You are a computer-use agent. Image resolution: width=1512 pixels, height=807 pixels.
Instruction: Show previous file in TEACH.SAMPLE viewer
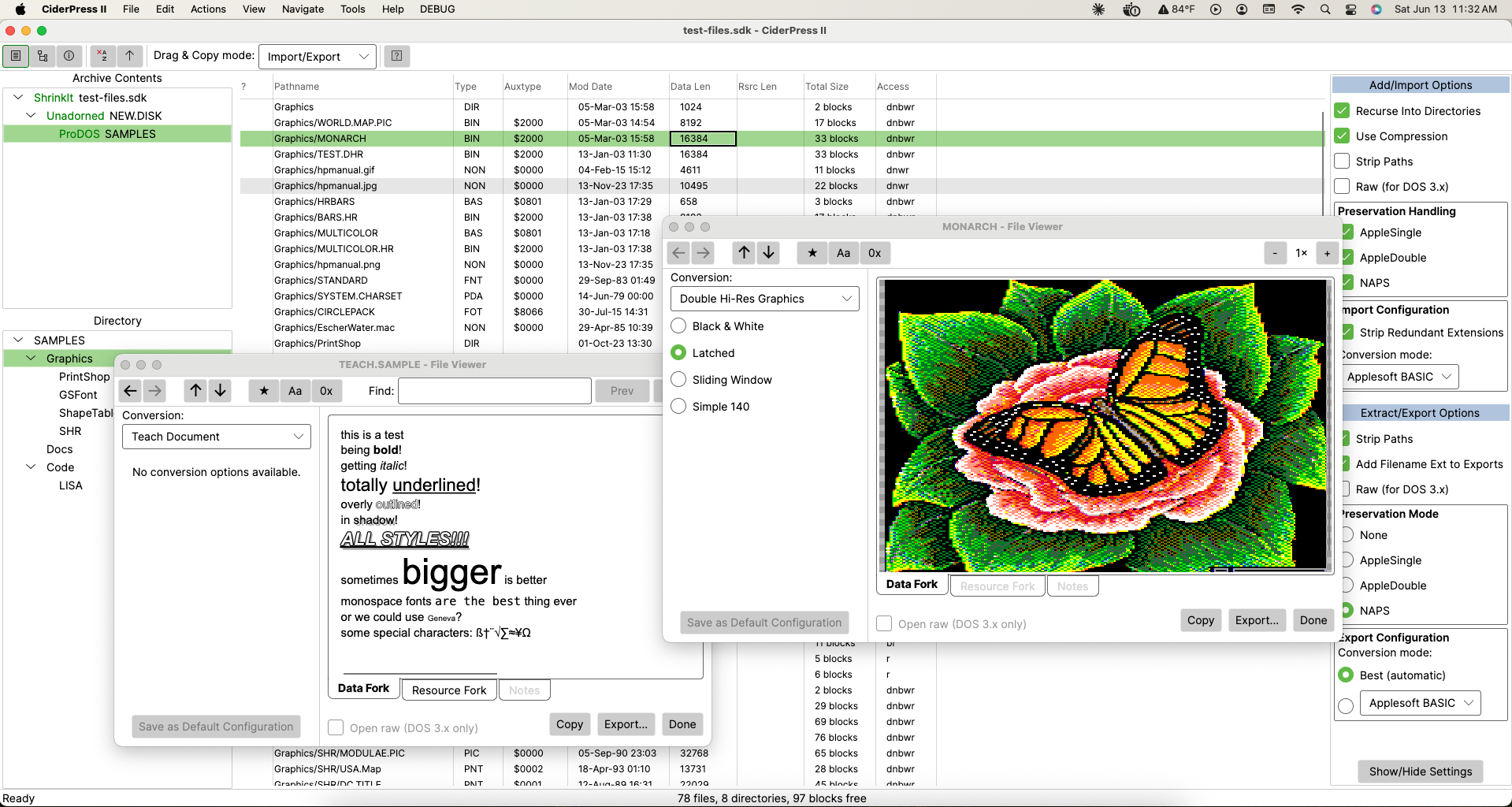pyautogui.click(x=195, y=391)
